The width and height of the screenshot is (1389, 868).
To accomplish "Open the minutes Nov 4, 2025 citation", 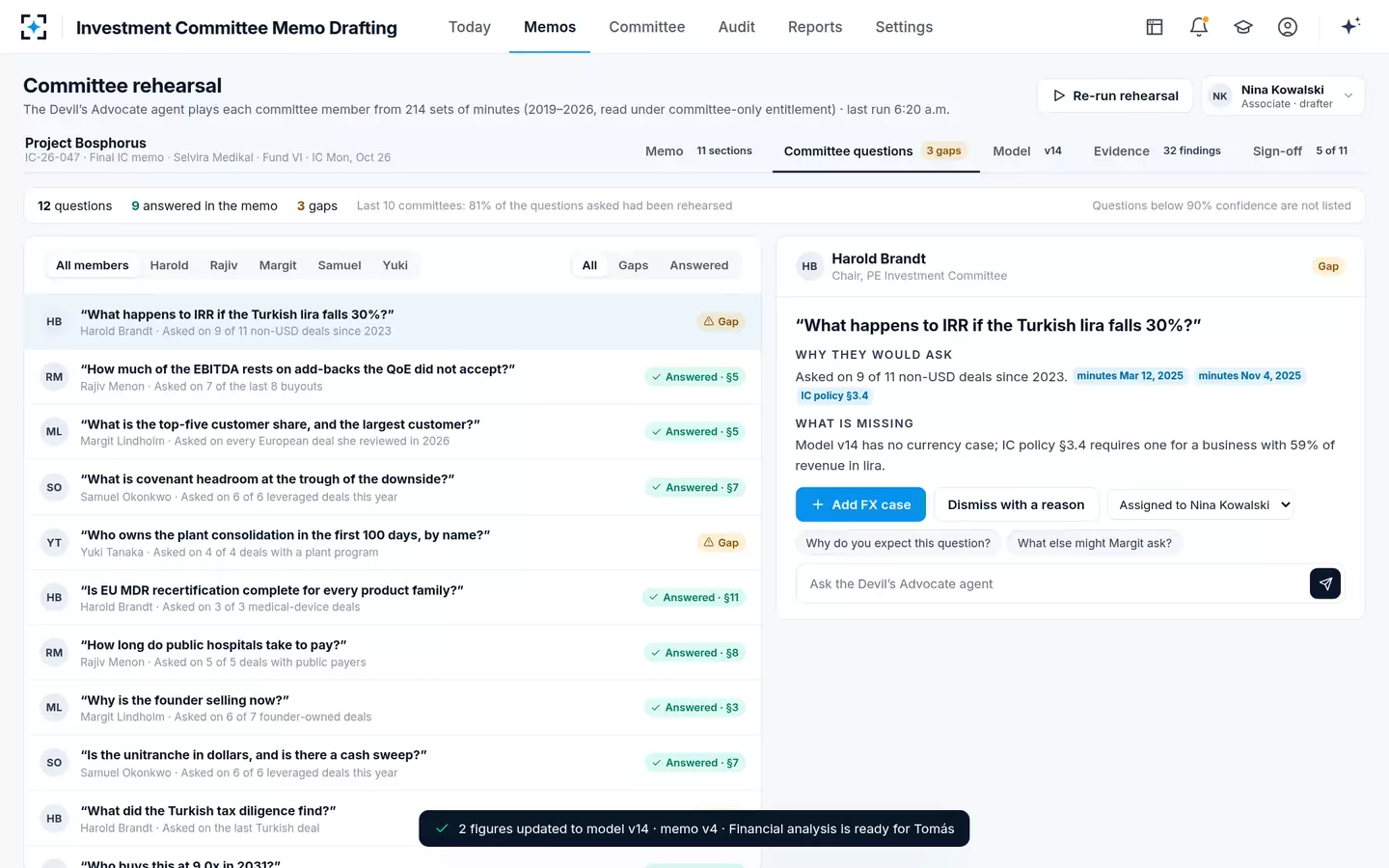I will [1249, 376].
